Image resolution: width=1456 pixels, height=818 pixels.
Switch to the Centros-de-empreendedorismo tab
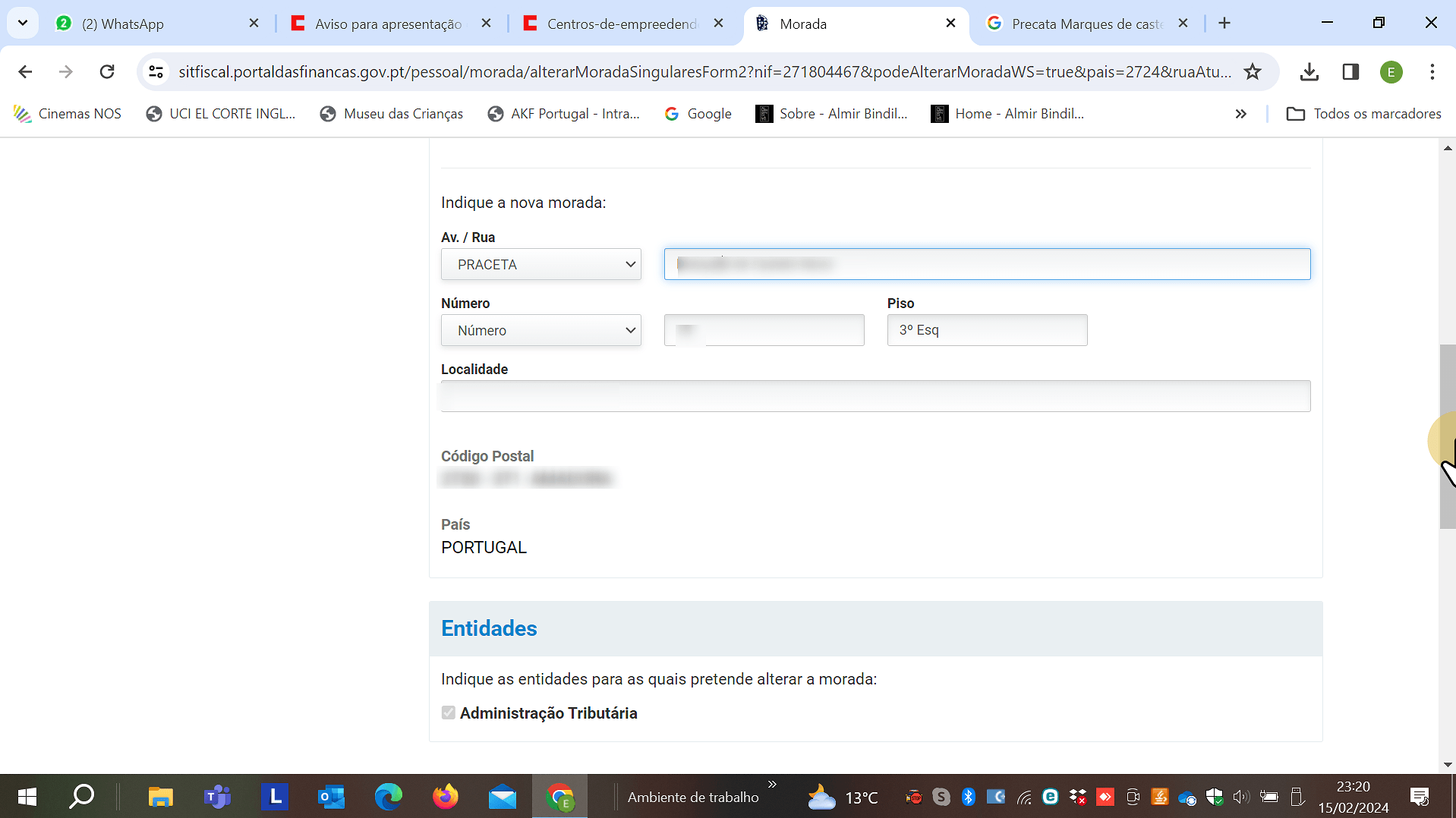pyautogui.click(x=622, y=24)
